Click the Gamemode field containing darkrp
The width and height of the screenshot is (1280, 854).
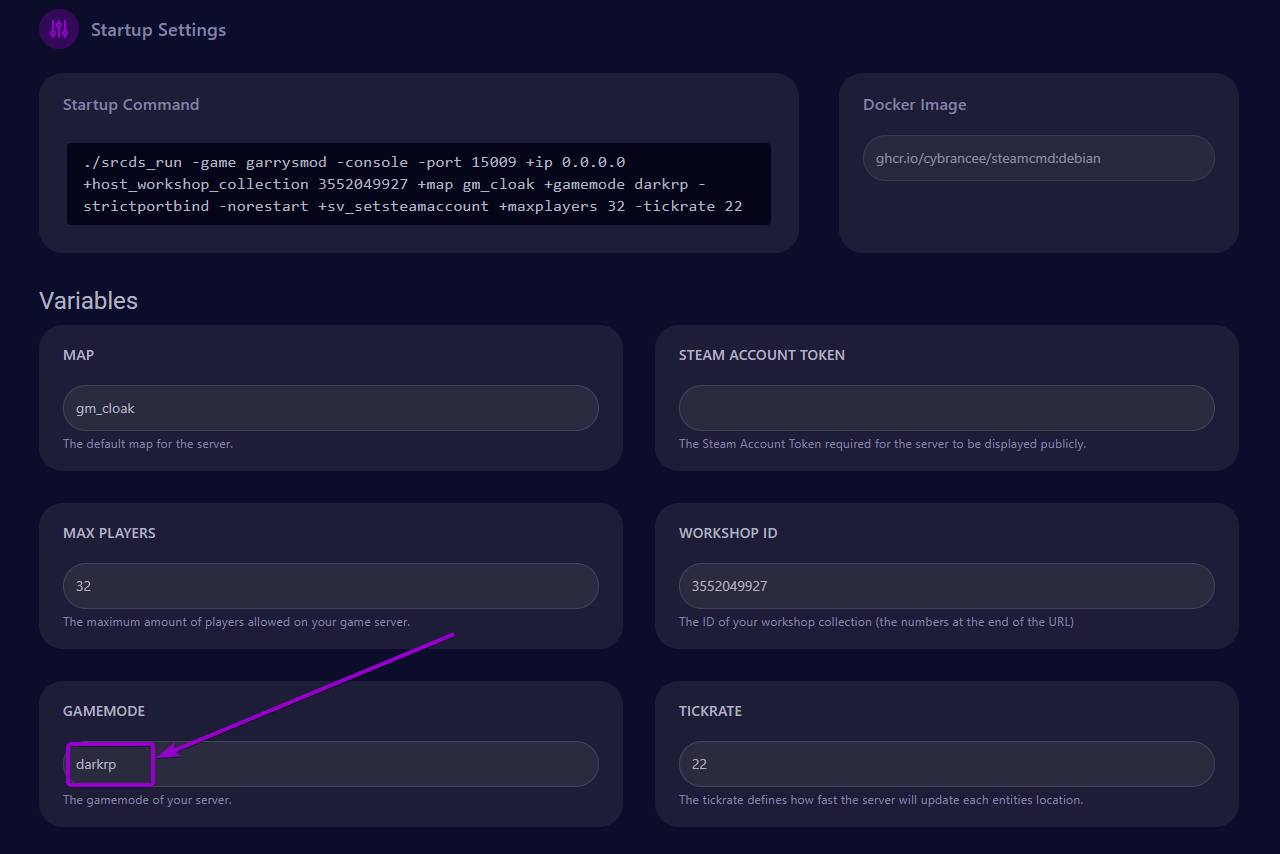coord(331,764)
